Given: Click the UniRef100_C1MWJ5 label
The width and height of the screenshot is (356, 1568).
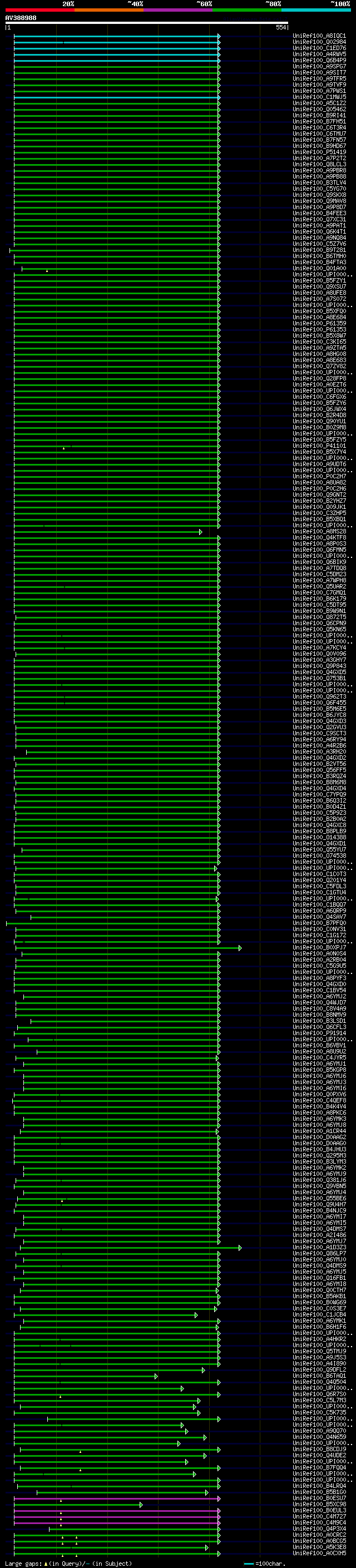Looking at the screenshot, I should [x=319, y=97].
